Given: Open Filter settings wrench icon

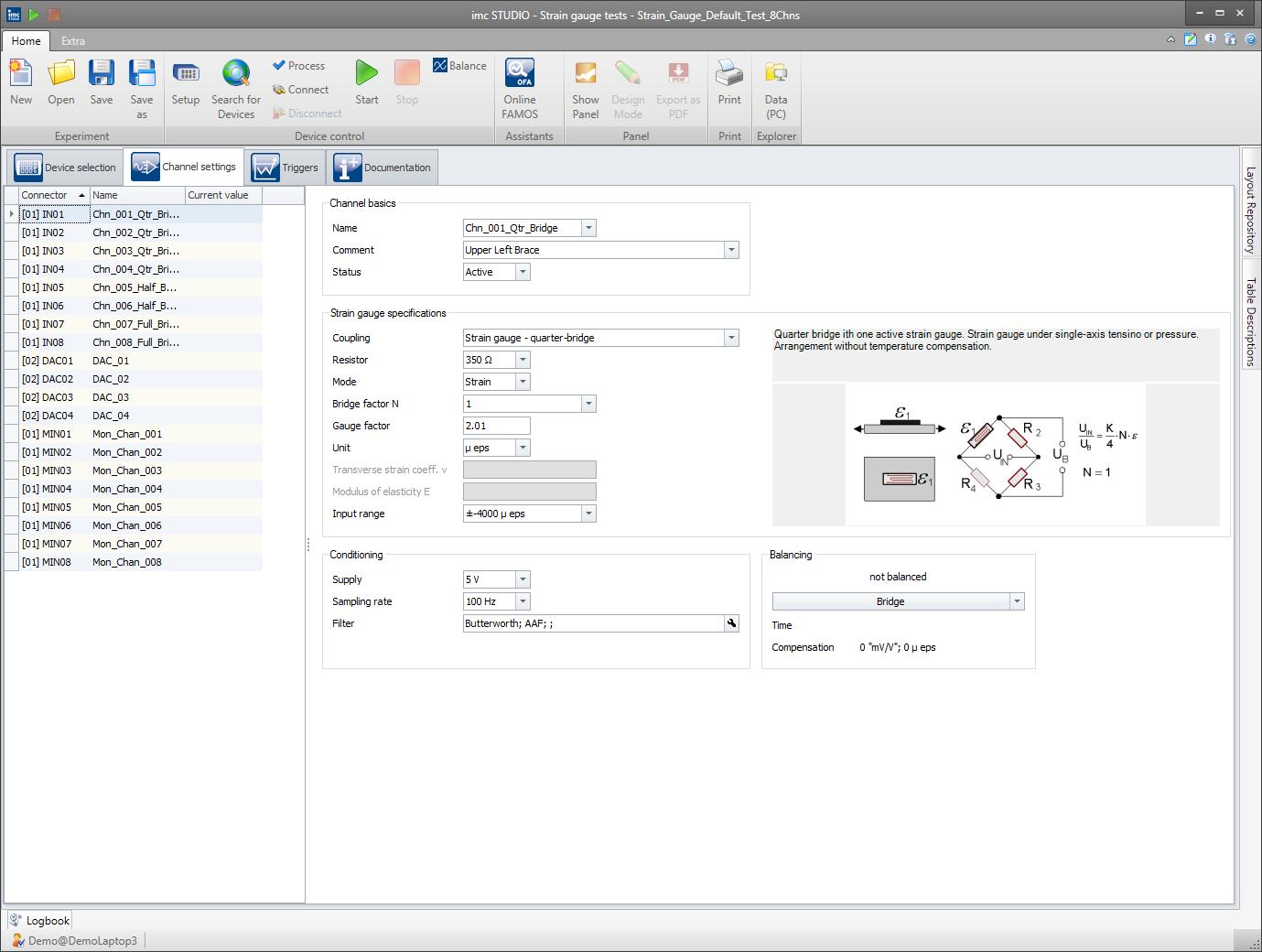Looking at the screenshot, I should pyautogui.click(x=731, y=623).
